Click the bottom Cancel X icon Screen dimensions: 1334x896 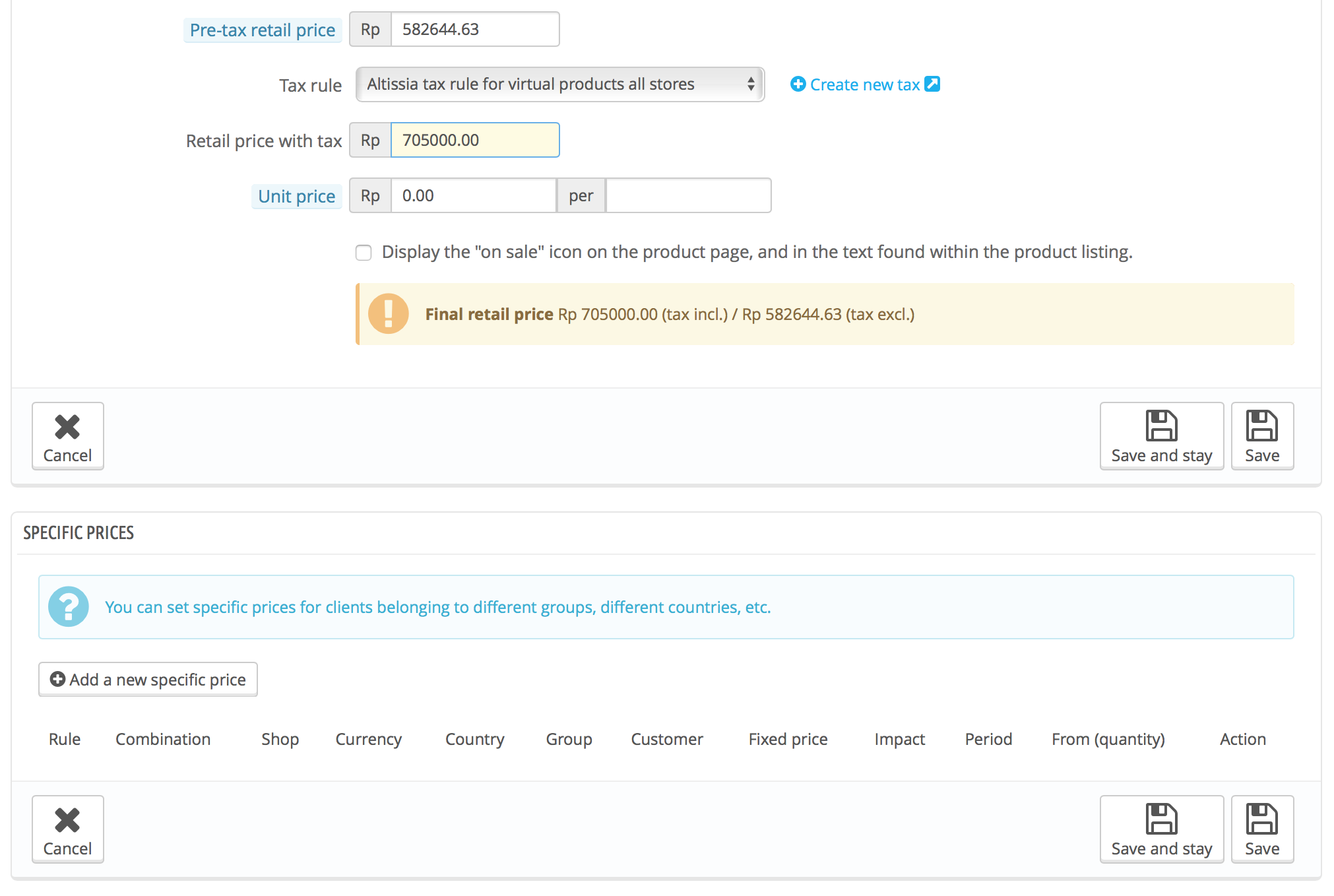coord(67,820)
